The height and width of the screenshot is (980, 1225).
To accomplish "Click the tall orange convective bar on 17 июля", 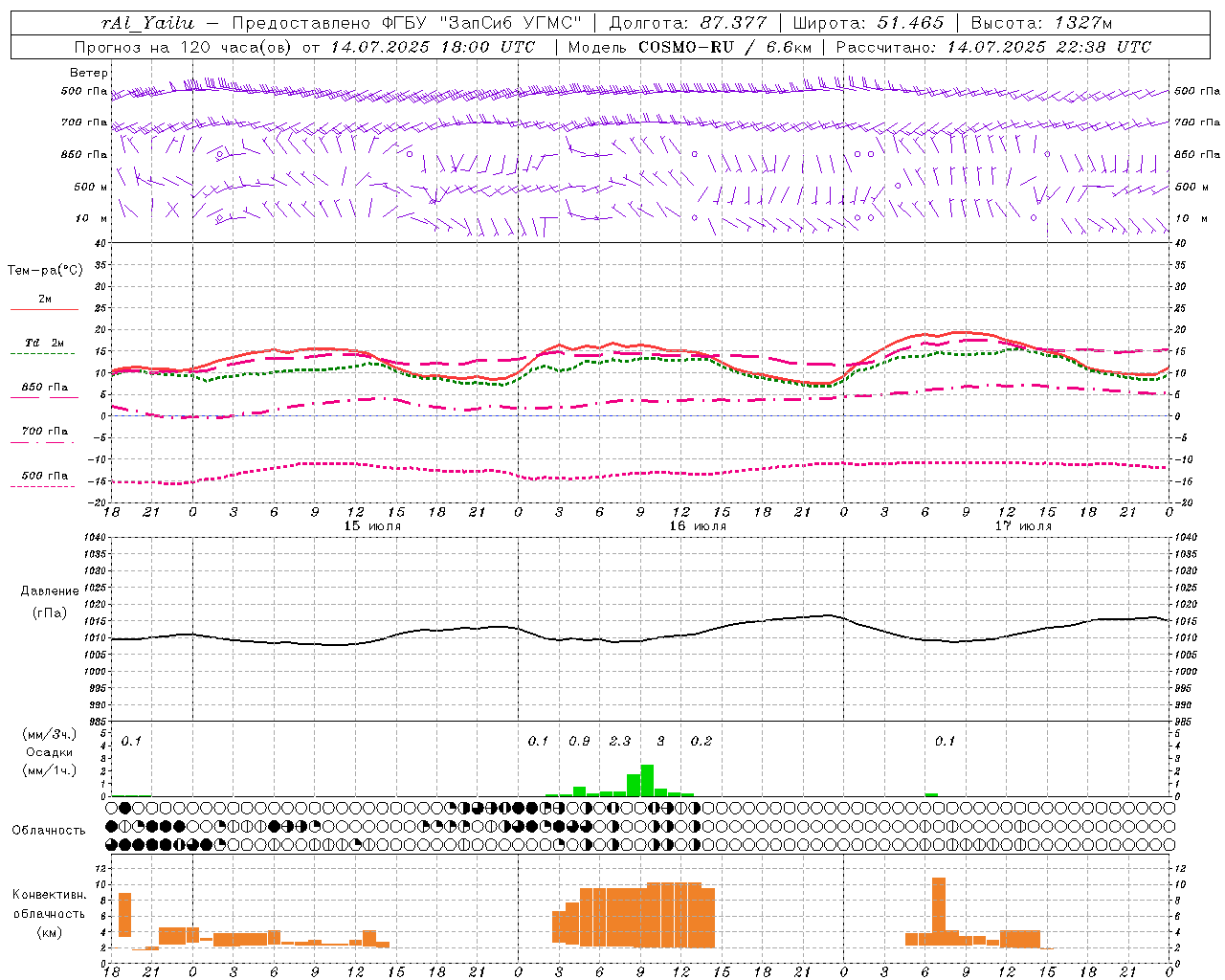I will (938, 912).
